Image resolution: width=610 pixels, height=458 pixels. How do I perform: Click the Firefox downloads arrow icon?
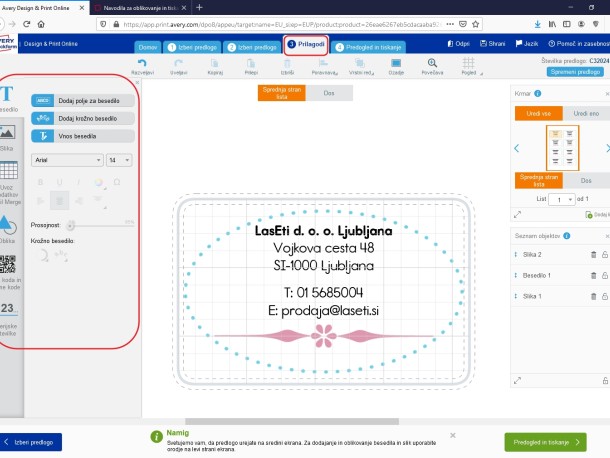point(537,24)
